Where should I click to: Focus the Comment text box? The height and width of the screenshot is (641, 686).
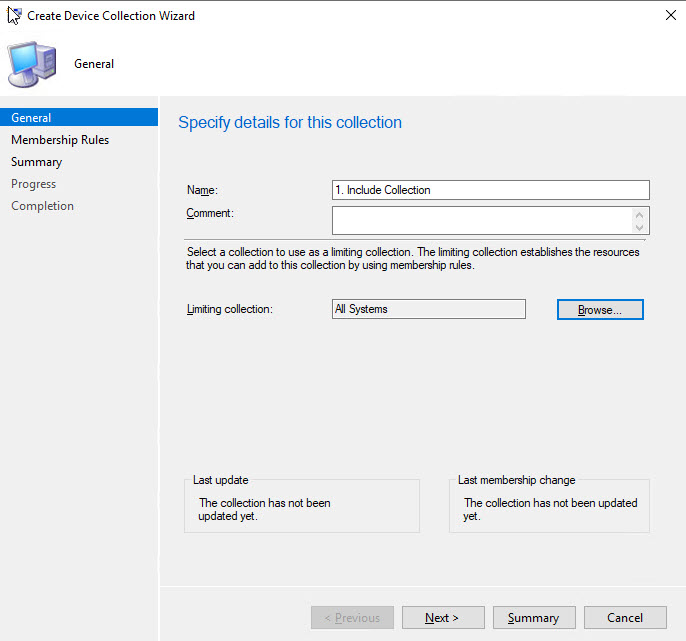(482, 220)
